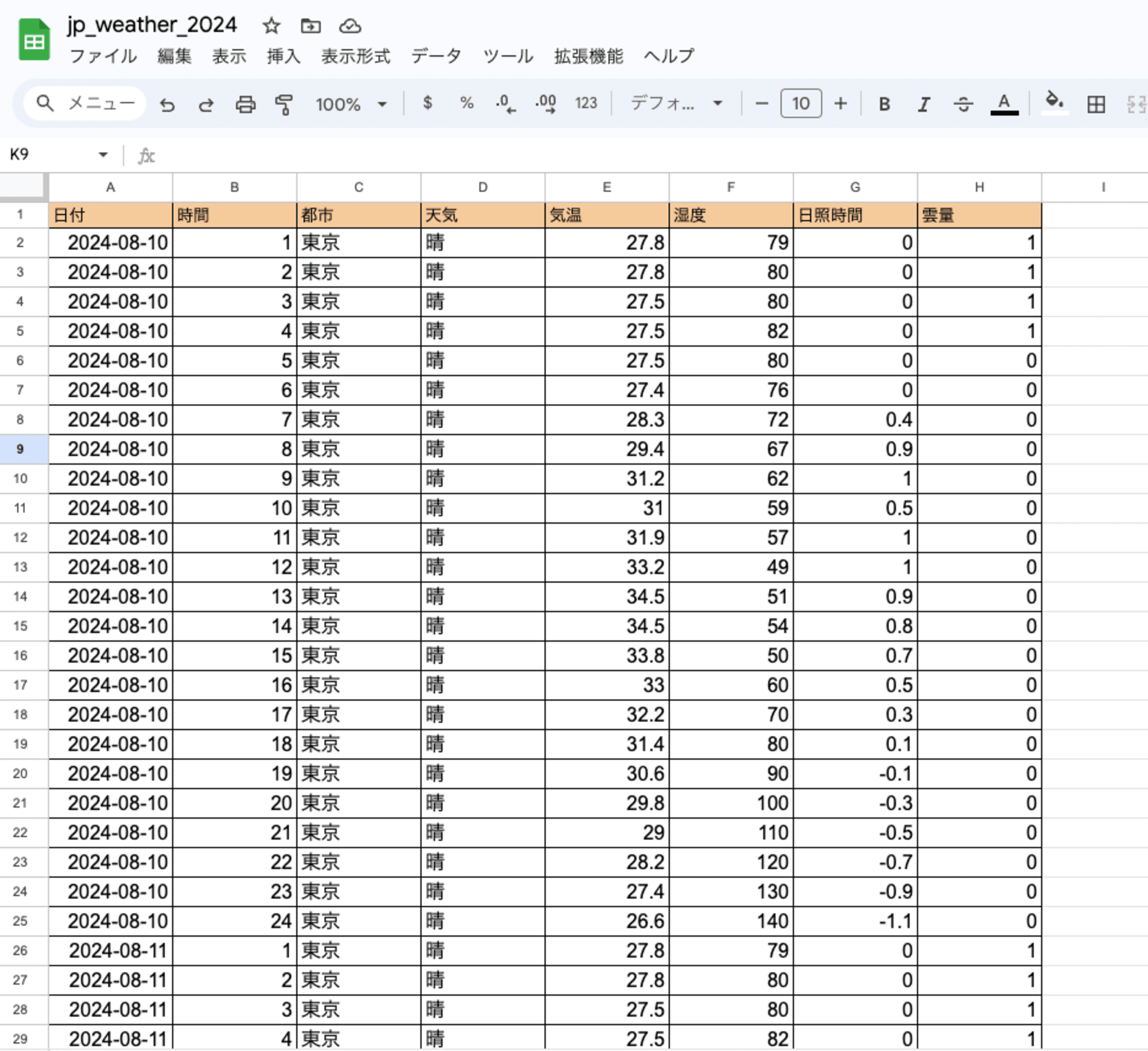Open the ファイル menu

(103, 56)
